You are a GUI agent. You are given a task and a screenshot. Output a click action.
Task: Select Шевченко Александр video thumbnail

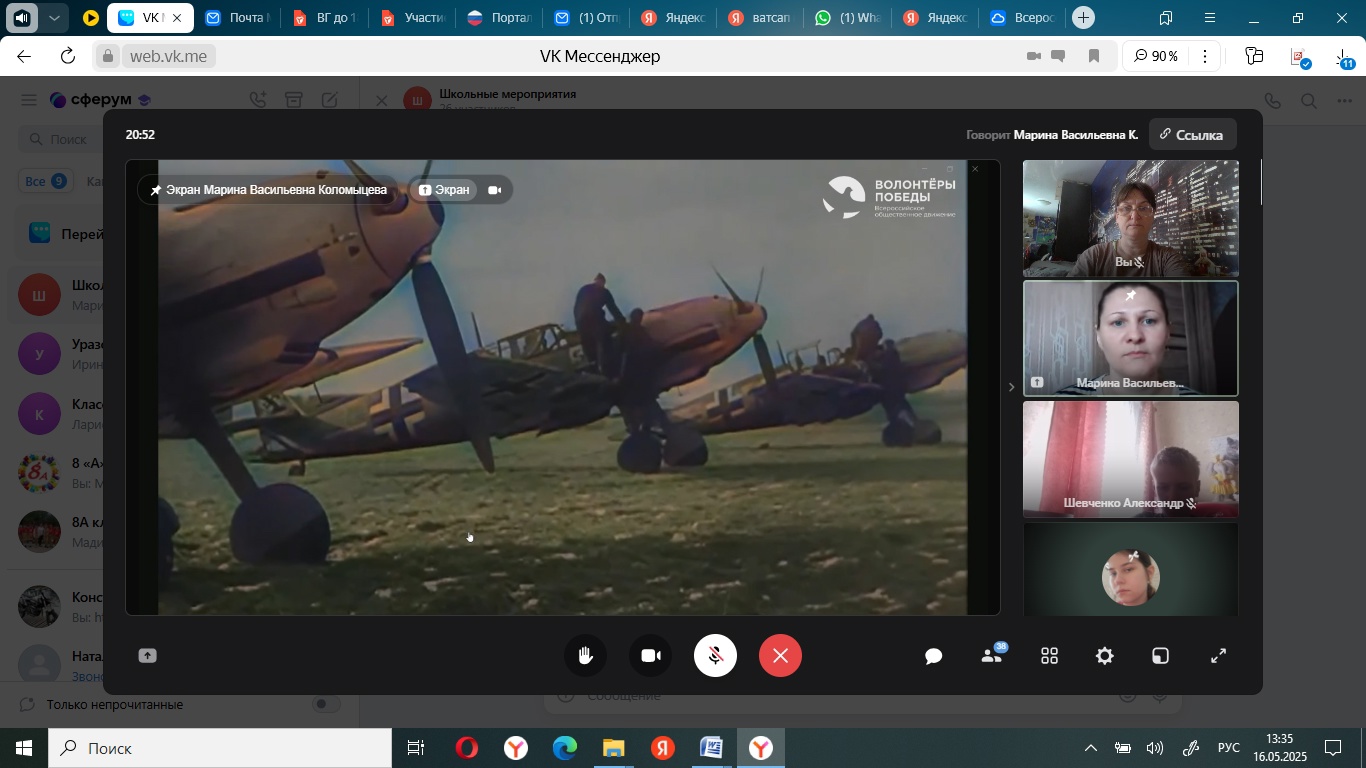click(x=1130, y=459)
